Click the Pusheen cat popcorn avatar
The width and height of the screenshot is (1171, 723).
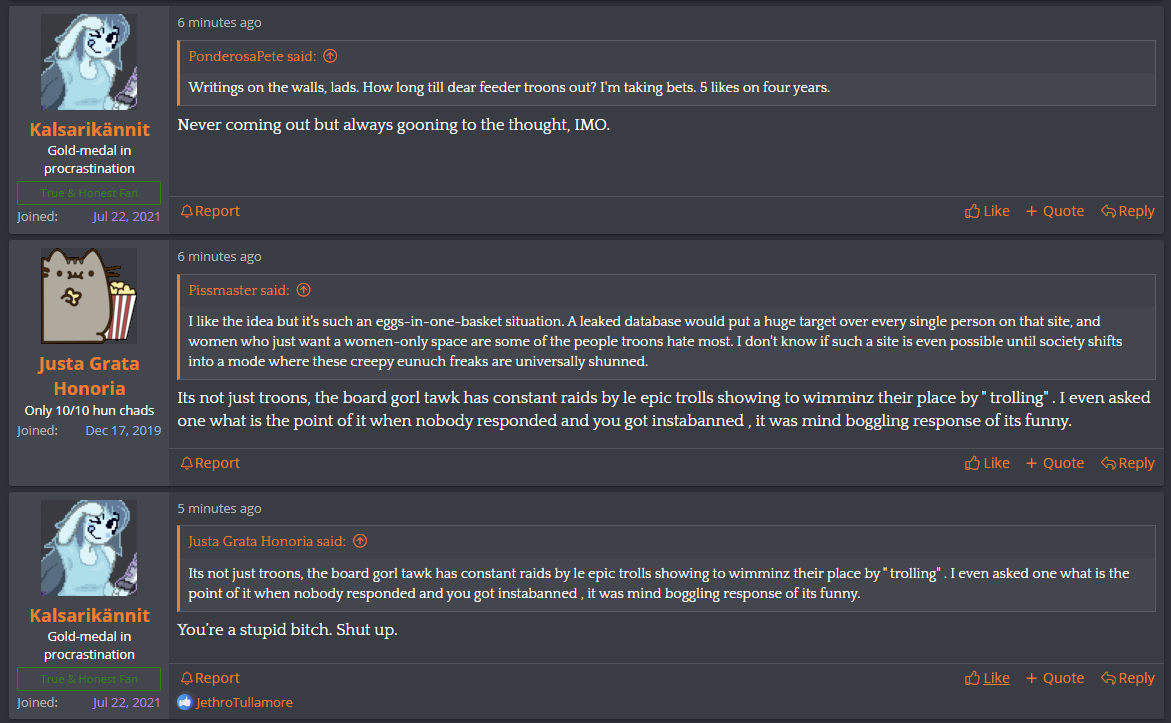pyautogui.click(x=89, y=296)
